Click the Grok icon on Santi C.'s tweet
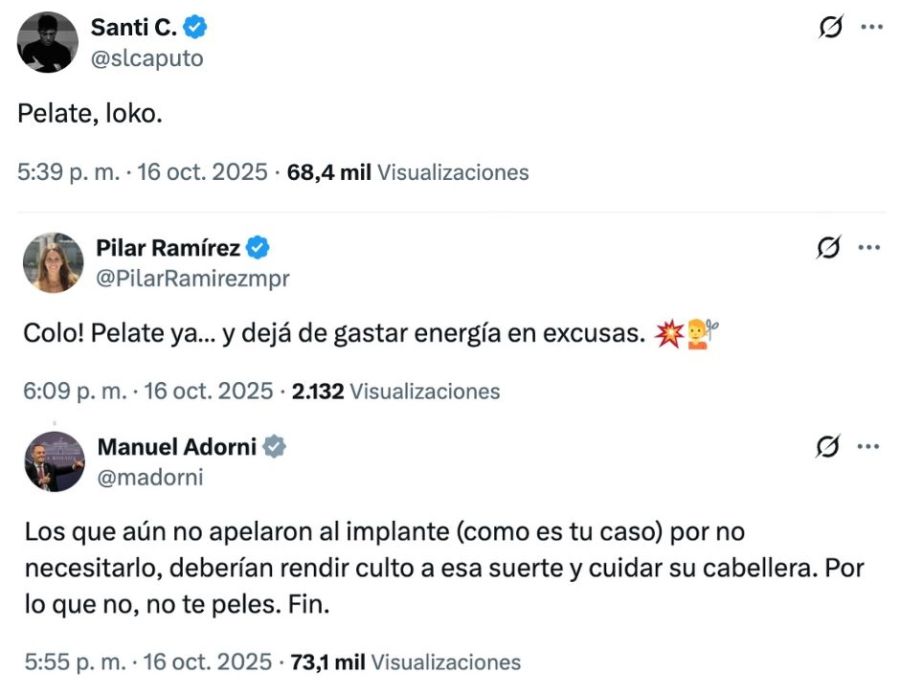 830,29
